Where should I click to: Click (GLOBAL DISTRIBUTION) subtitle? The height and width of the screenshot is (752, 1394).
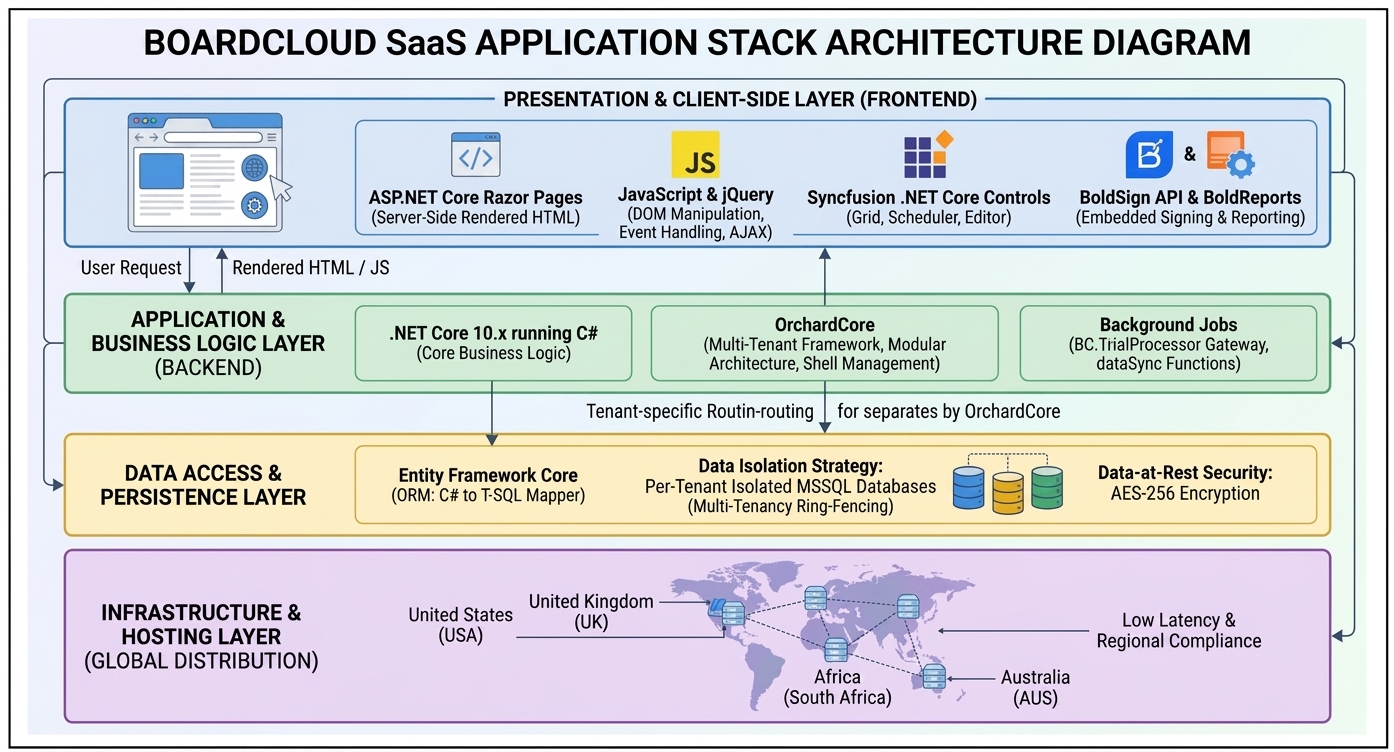pyautogui.click(x=201, y=661)
